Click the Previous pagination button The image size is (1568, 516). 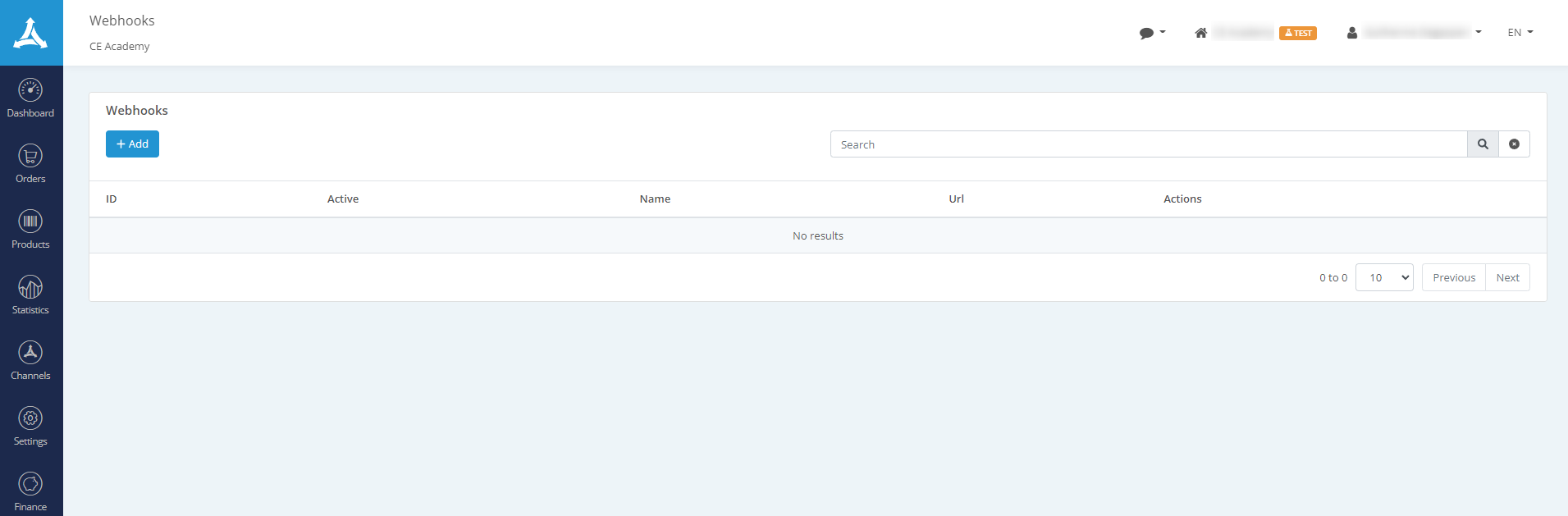pos(1453,278)
